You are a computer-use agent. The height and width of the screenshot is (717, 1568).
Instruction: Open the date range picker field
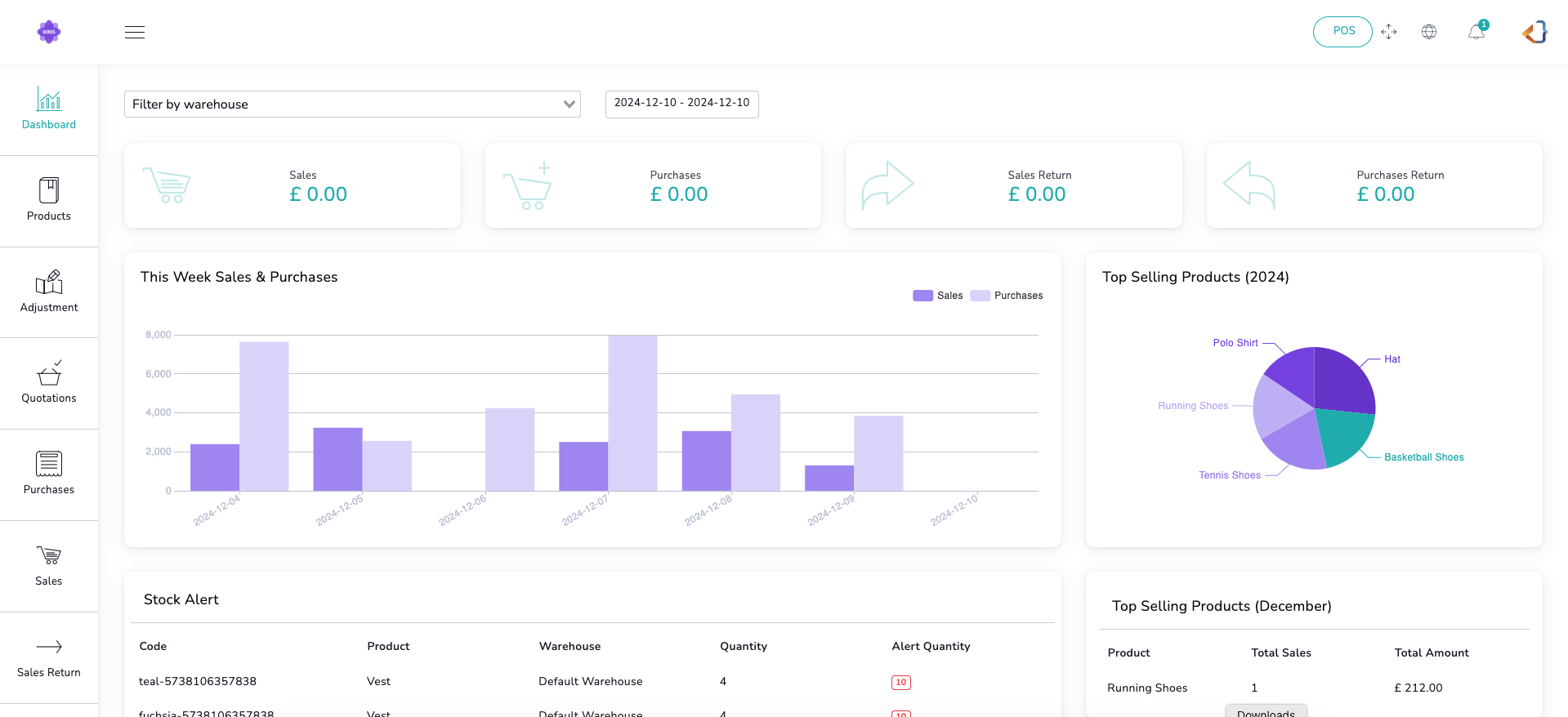point(681,104)
